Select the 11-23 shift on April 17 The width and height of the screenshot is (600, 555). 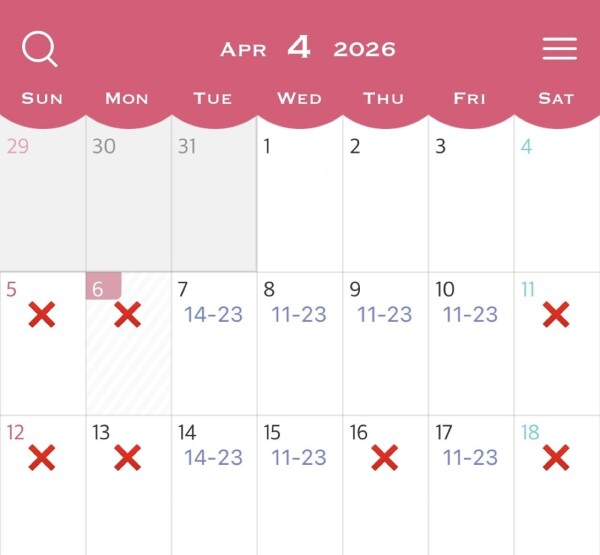click(x=471, y=458)
